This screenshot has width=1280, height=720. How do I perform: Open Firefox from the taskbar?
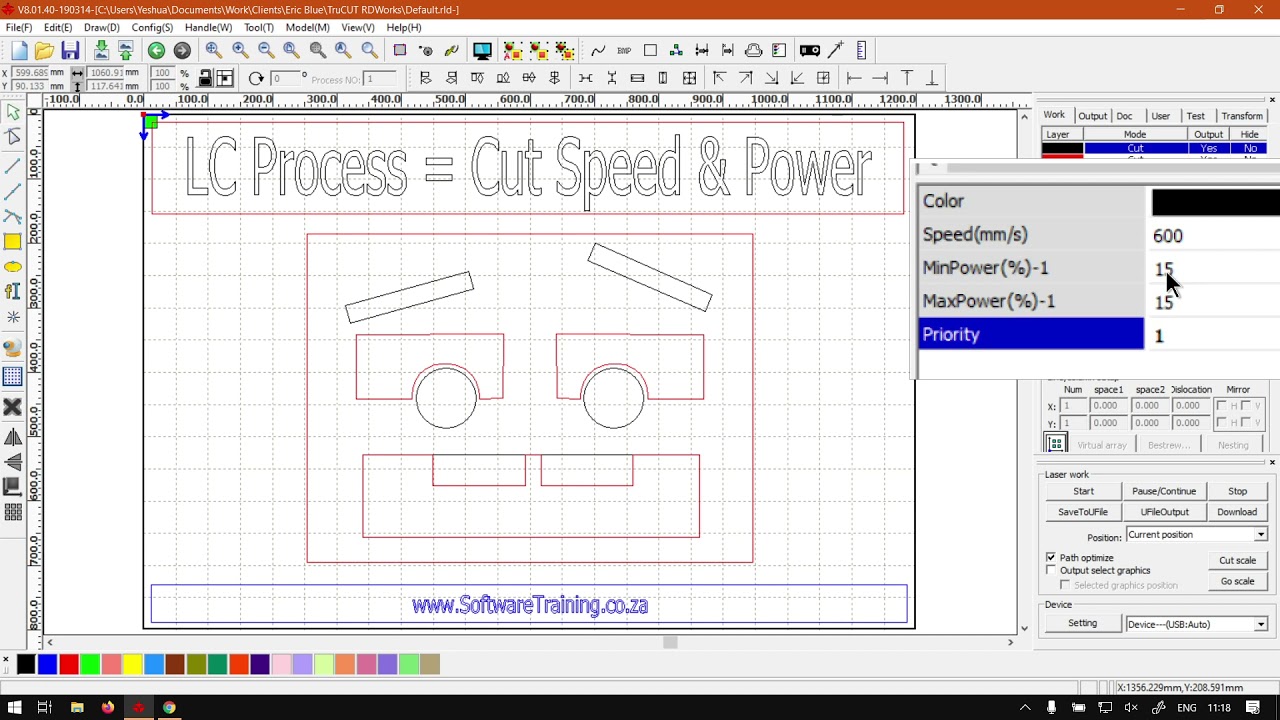pyautogui.click(x=107, y=708)
